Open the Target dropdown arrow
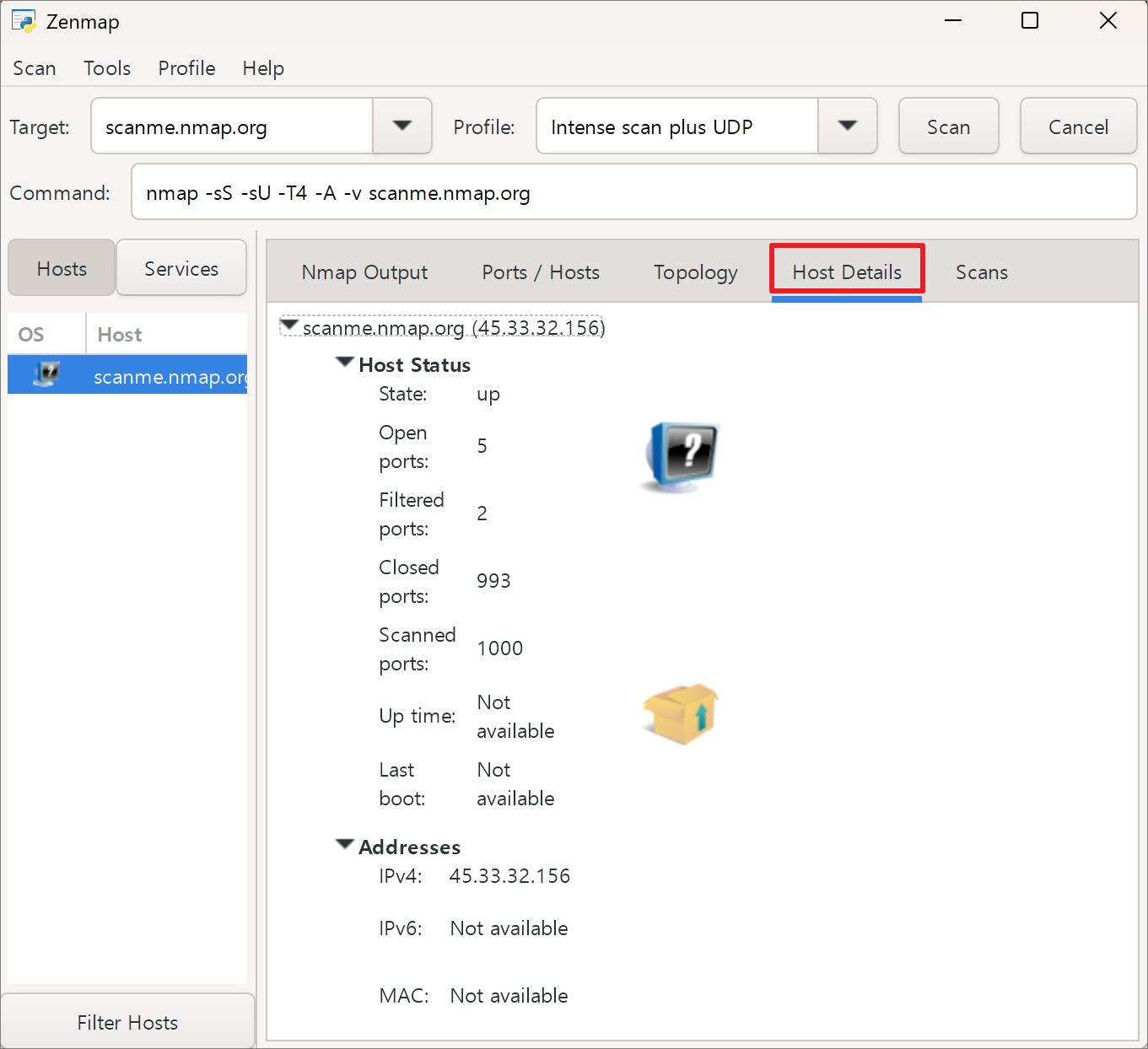 [402, 126]
